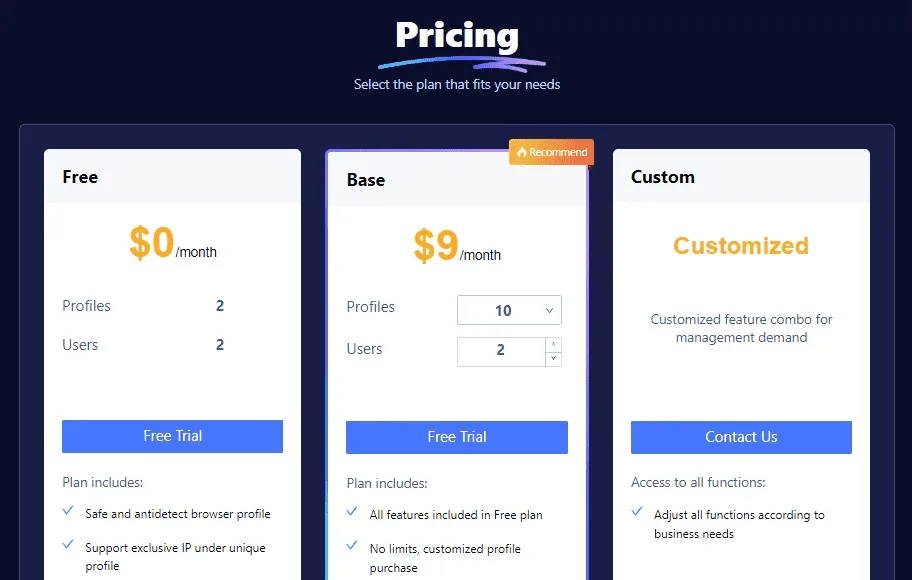Decrease Users count with down arrow

point(553,359)
